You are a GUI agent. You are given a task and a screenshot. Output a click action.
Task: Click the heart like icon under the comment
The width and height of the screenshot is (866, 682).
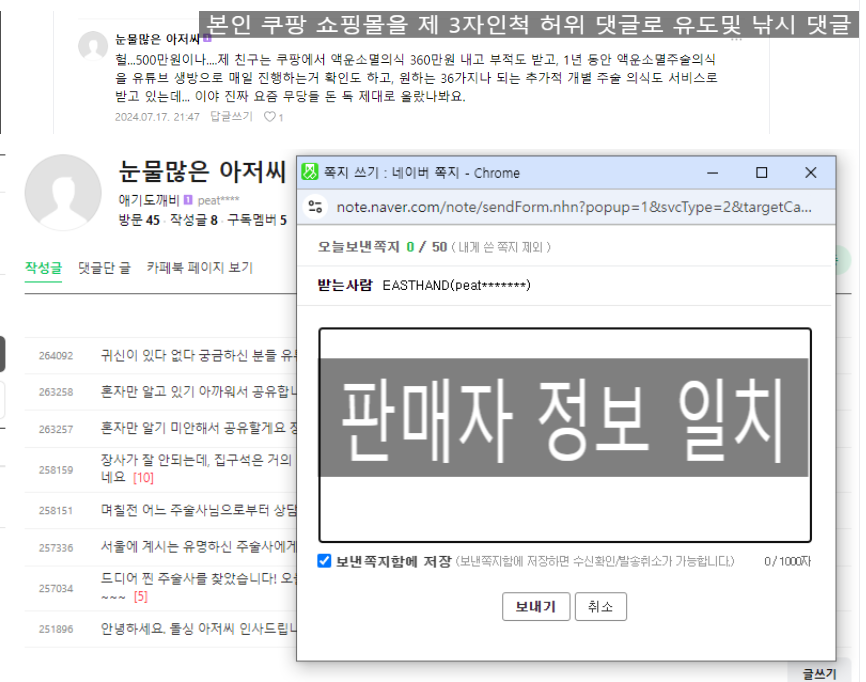click(x=269, y=117)
